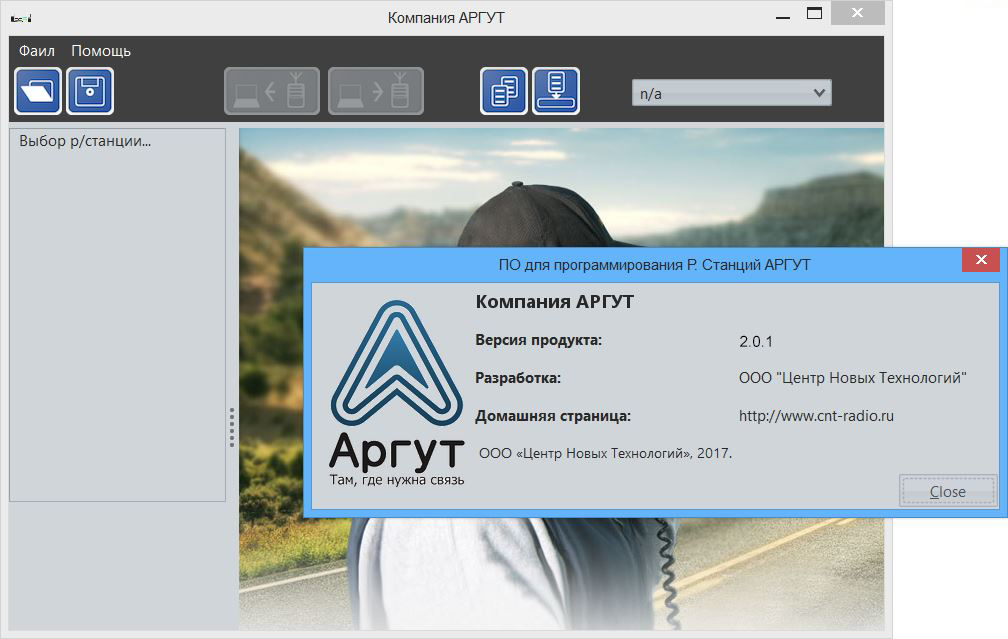This screenshot has width=1008, height=639.
Task: Open the http://www.cnt-radio.ru homepage link
Action: coord(816,416)
